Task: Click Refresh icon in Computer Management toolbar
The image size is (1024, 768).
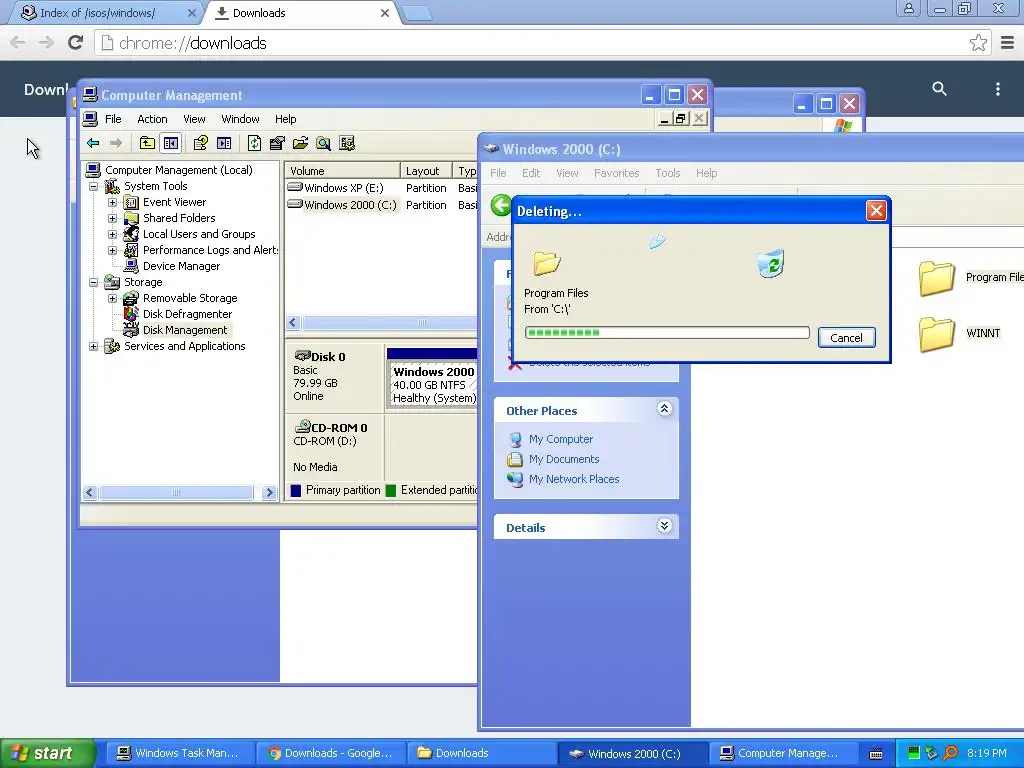Action: [x=254, y=143]
